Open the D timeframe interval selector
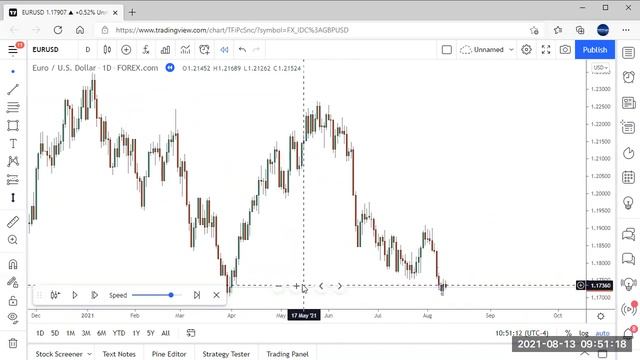The image size is (640, 360). [x=88, y=50]
